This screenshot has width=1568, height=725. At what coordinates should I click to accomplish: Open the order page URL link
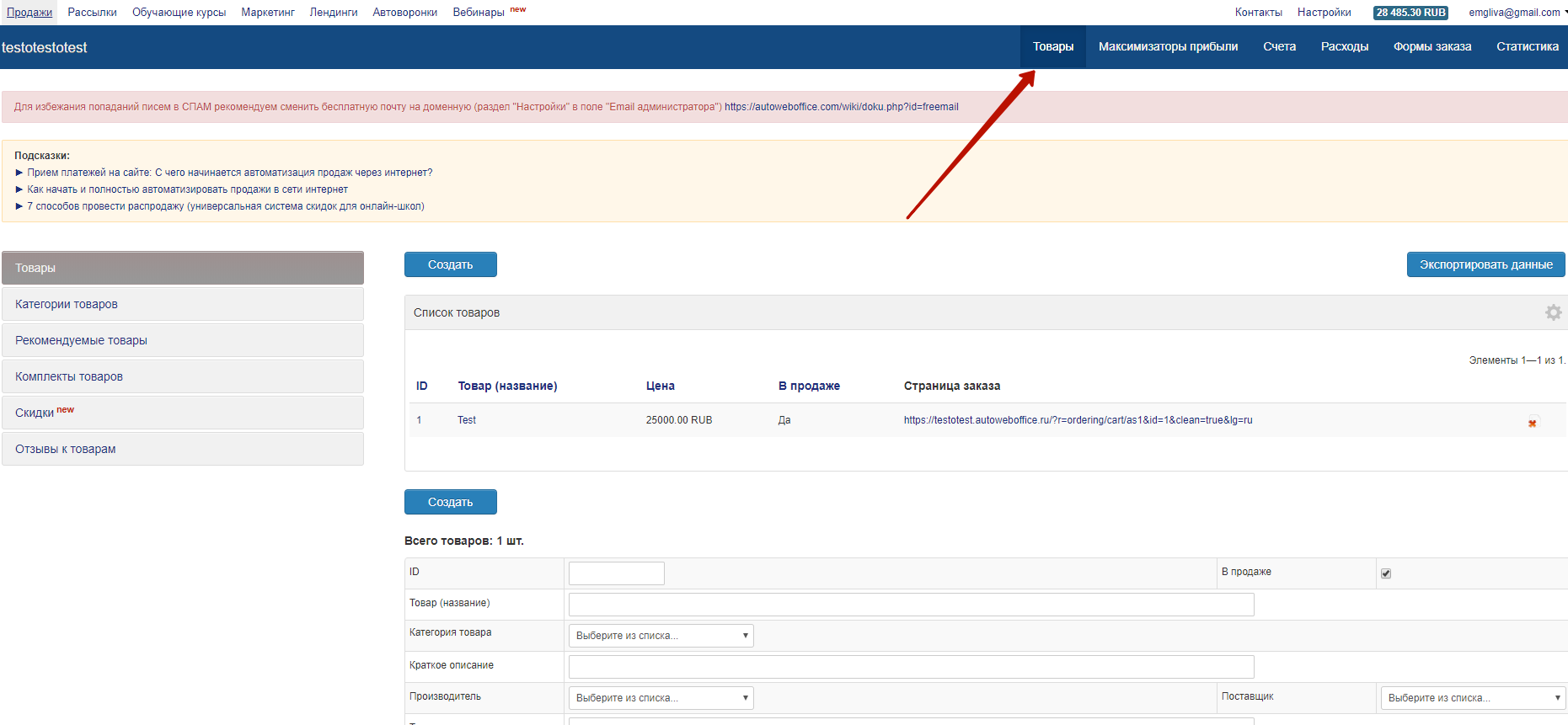click(x=1078, y=420)
